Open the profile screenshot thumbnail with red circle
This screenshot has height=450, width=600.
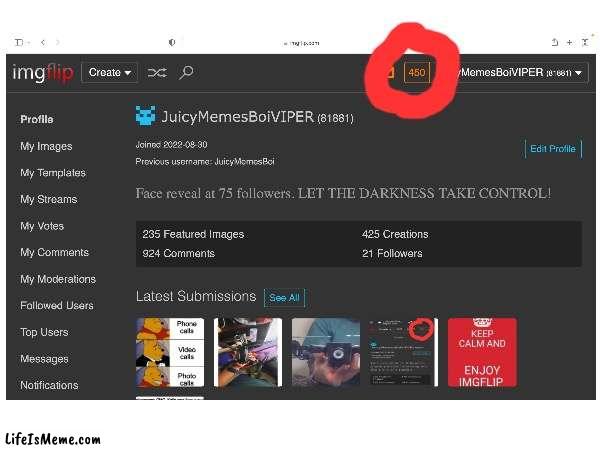pos(404,352)
